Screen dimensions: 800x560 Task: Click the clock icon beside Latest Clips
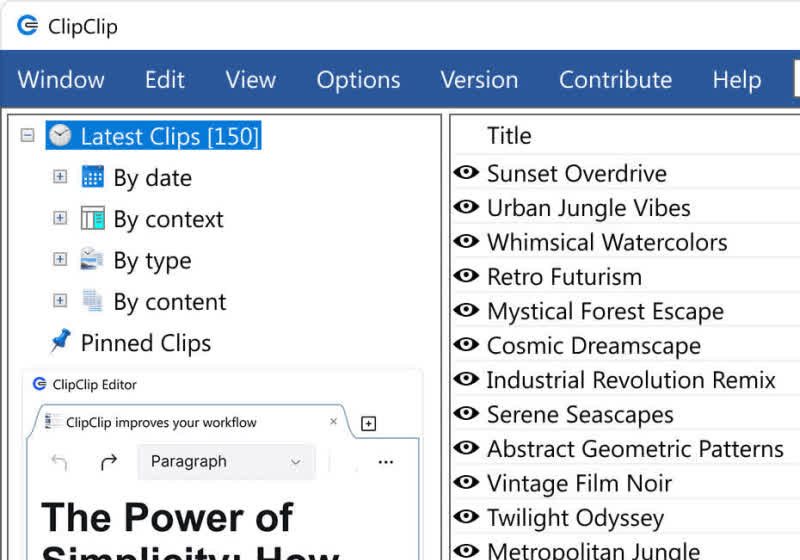click(x=61, y=136)
